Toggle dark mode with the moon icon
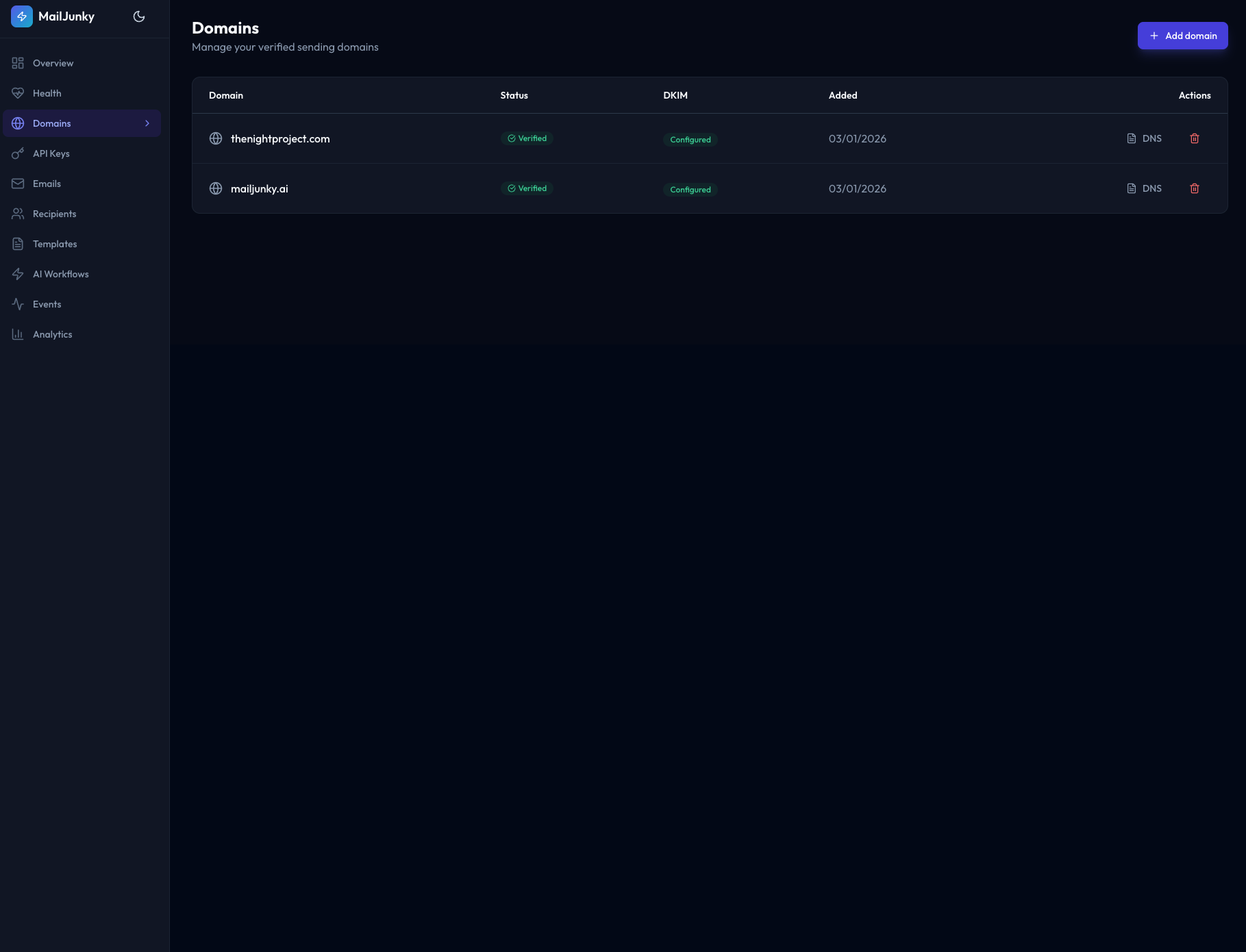1246x952 pixels. (x=139, y=16)
